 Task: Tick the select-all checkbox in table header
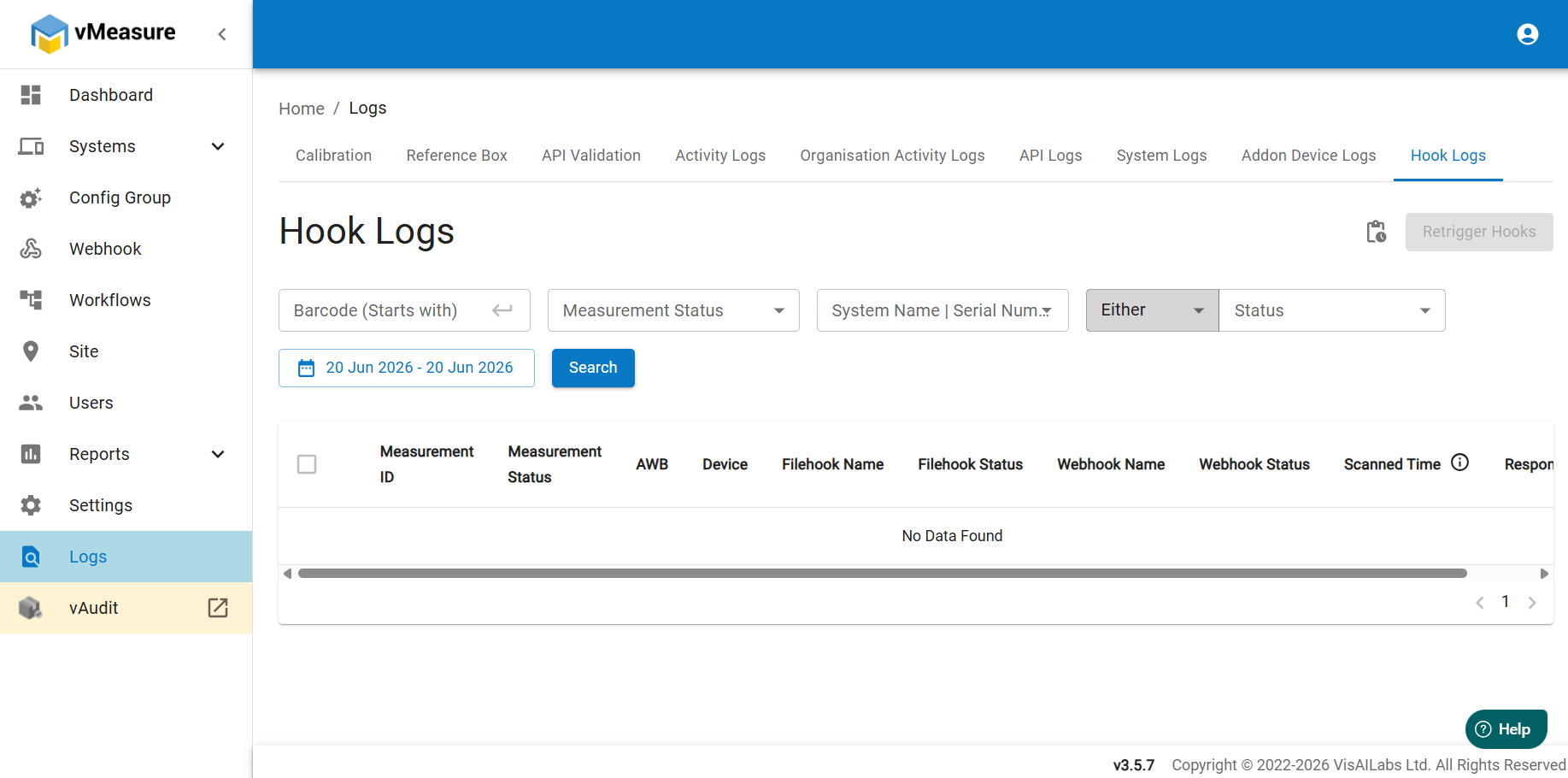pyautogui.click(x=307, y=464)
